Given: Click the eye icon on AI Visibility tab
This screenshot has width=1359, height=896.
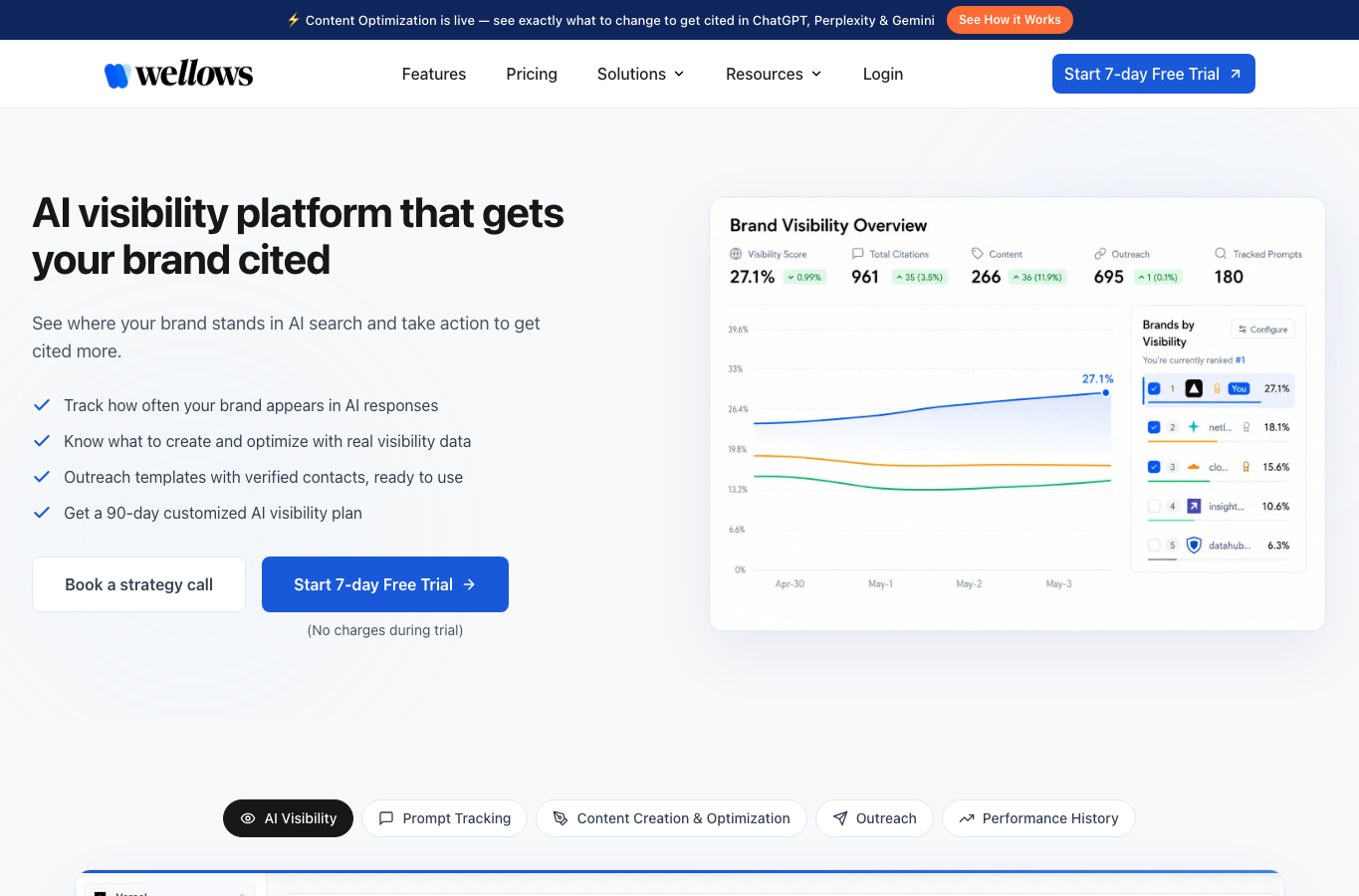Looking at the screenshot, I should (x=248, y=818).
